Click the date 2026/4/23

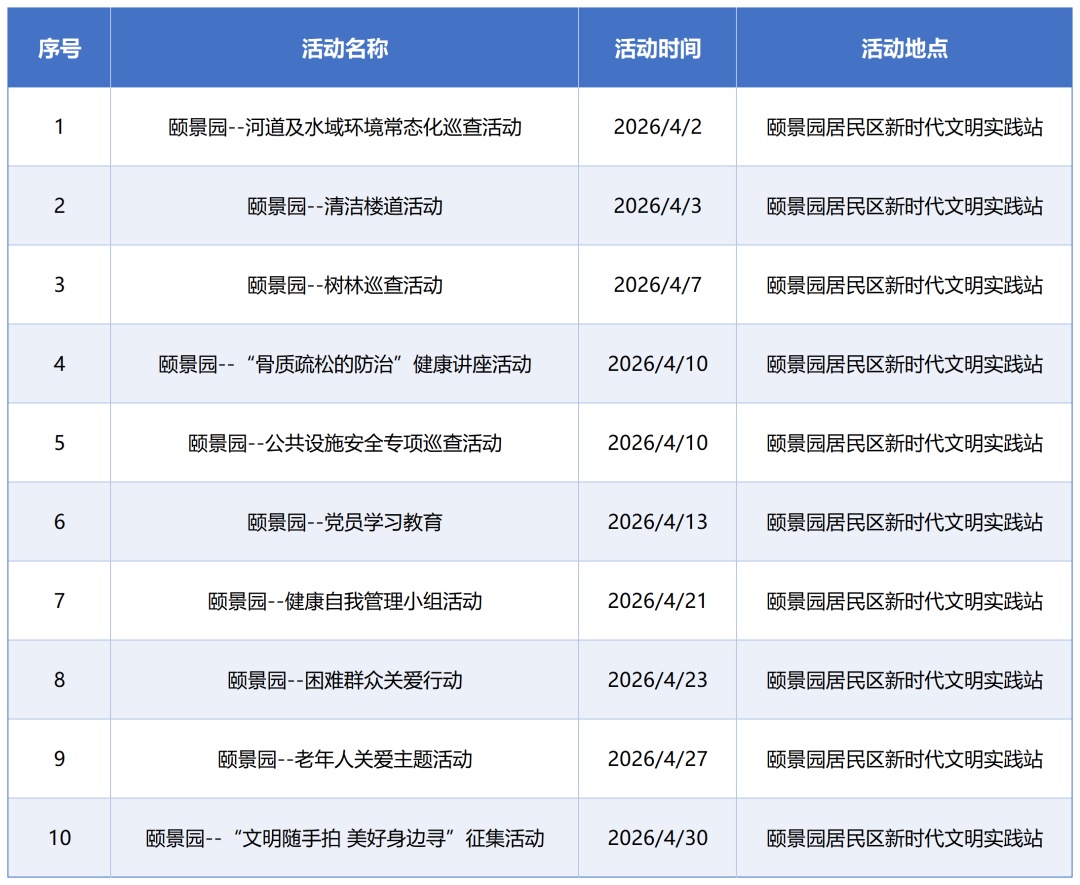click(x=657, y=680)
